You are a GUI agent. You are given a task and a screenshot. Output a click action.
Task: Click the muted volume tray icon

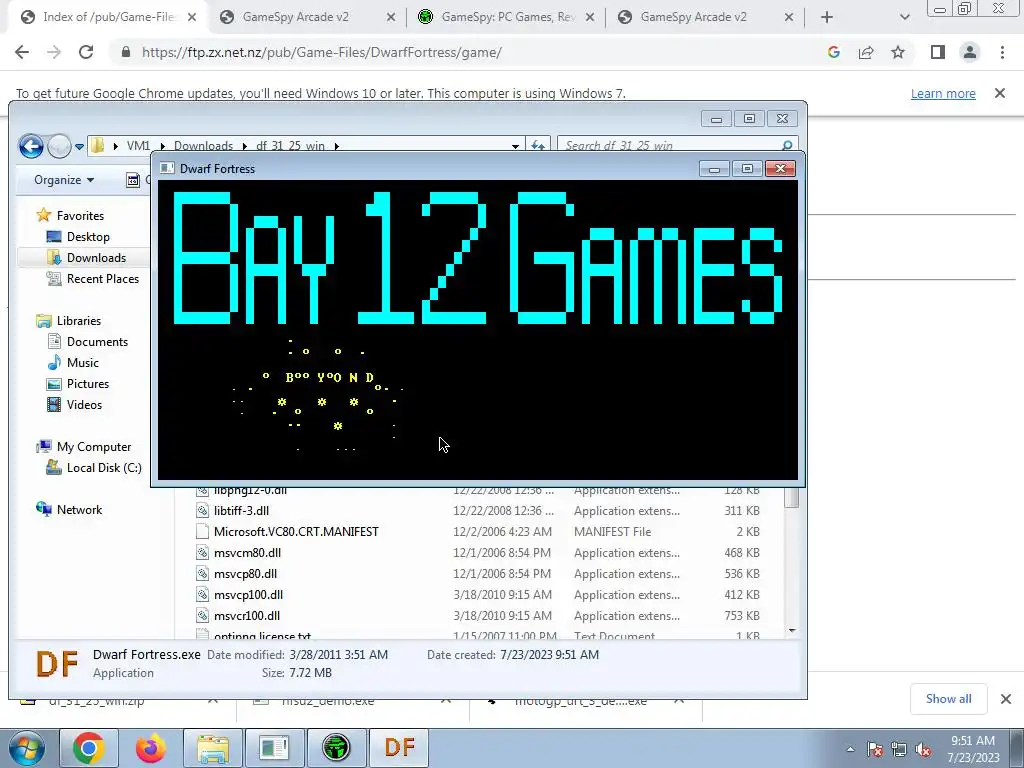[923, 750]
